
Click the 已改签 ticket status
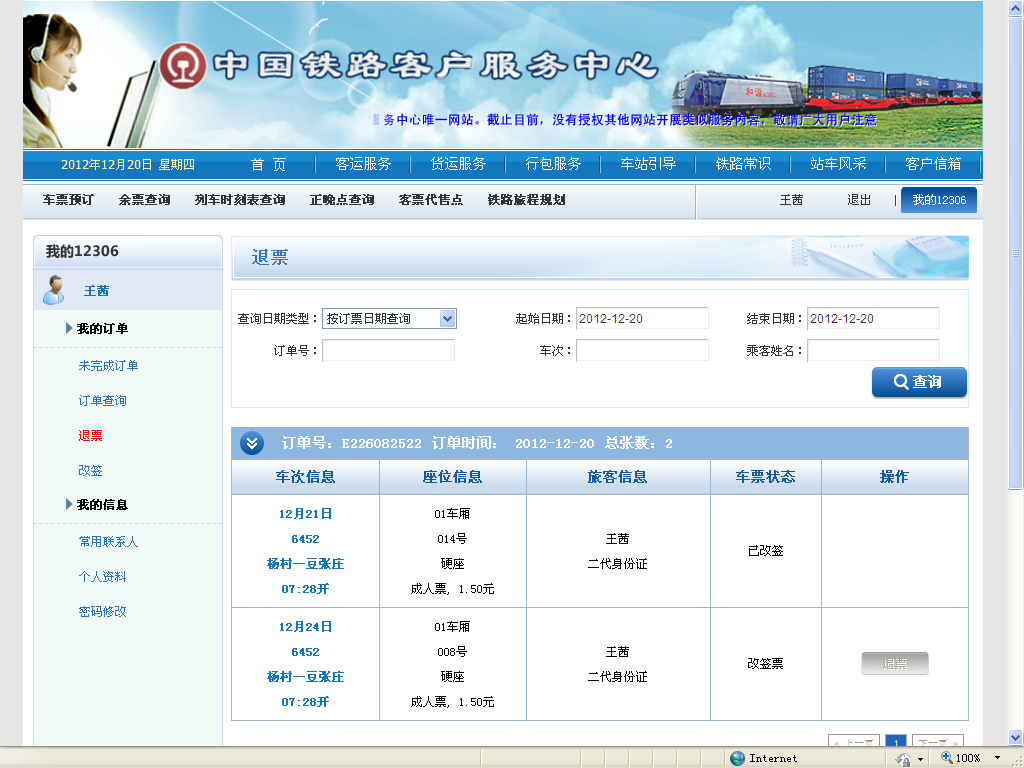pyautogui.click(x=765, y=551)
